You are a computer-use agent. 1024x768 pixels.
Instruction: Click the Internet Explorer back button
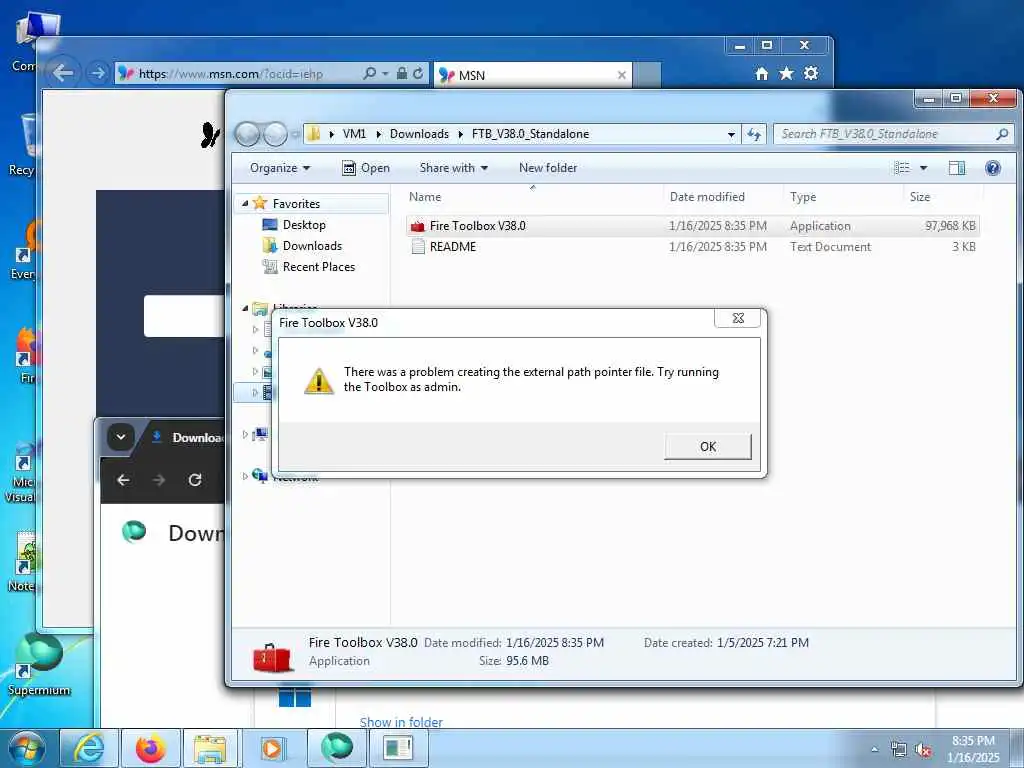tap(63, 72)
